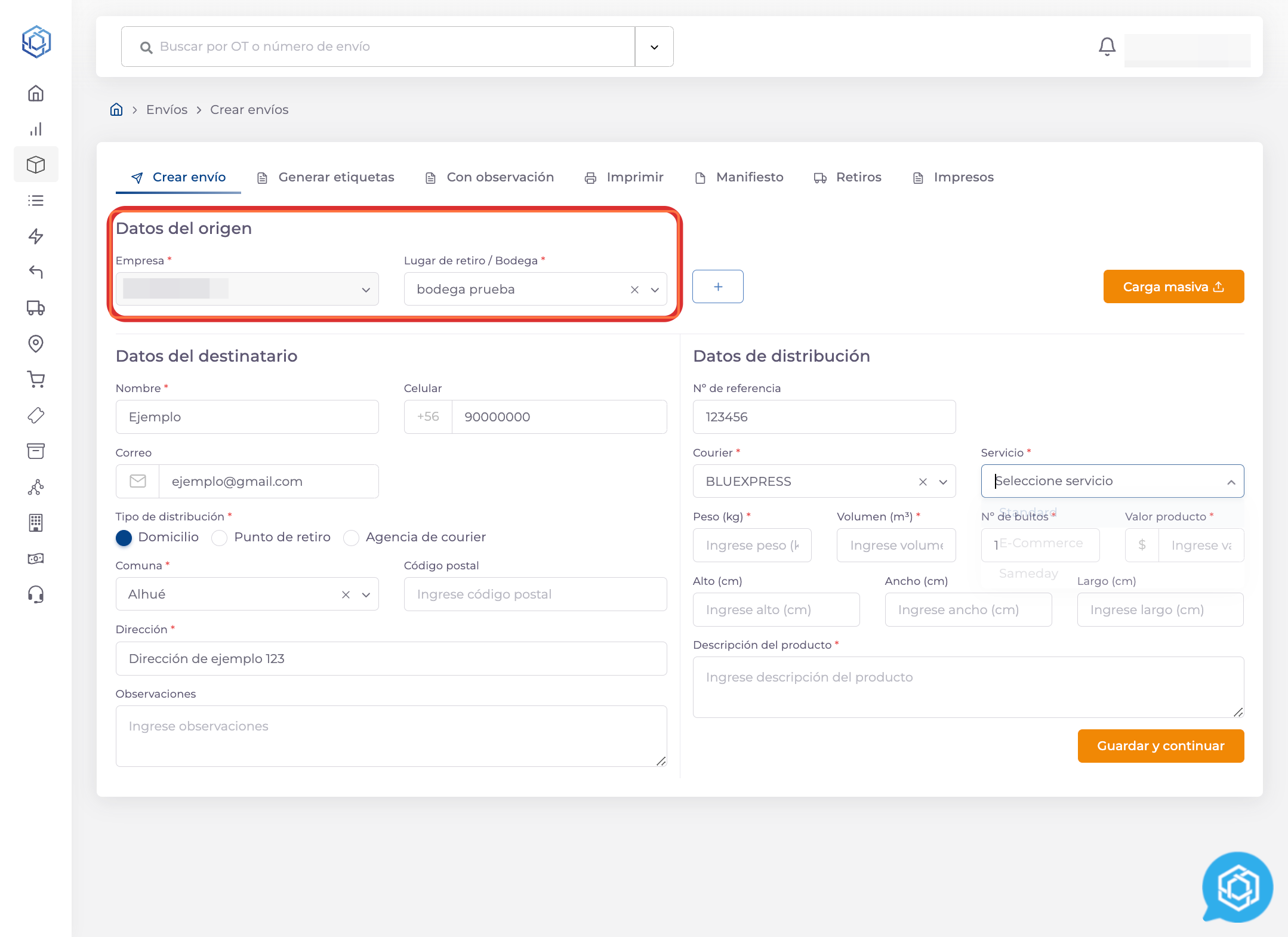Screen dimensions: 1288x937
Task: Switch to Generar etiquetas tab
Action: tap(326, 177)
